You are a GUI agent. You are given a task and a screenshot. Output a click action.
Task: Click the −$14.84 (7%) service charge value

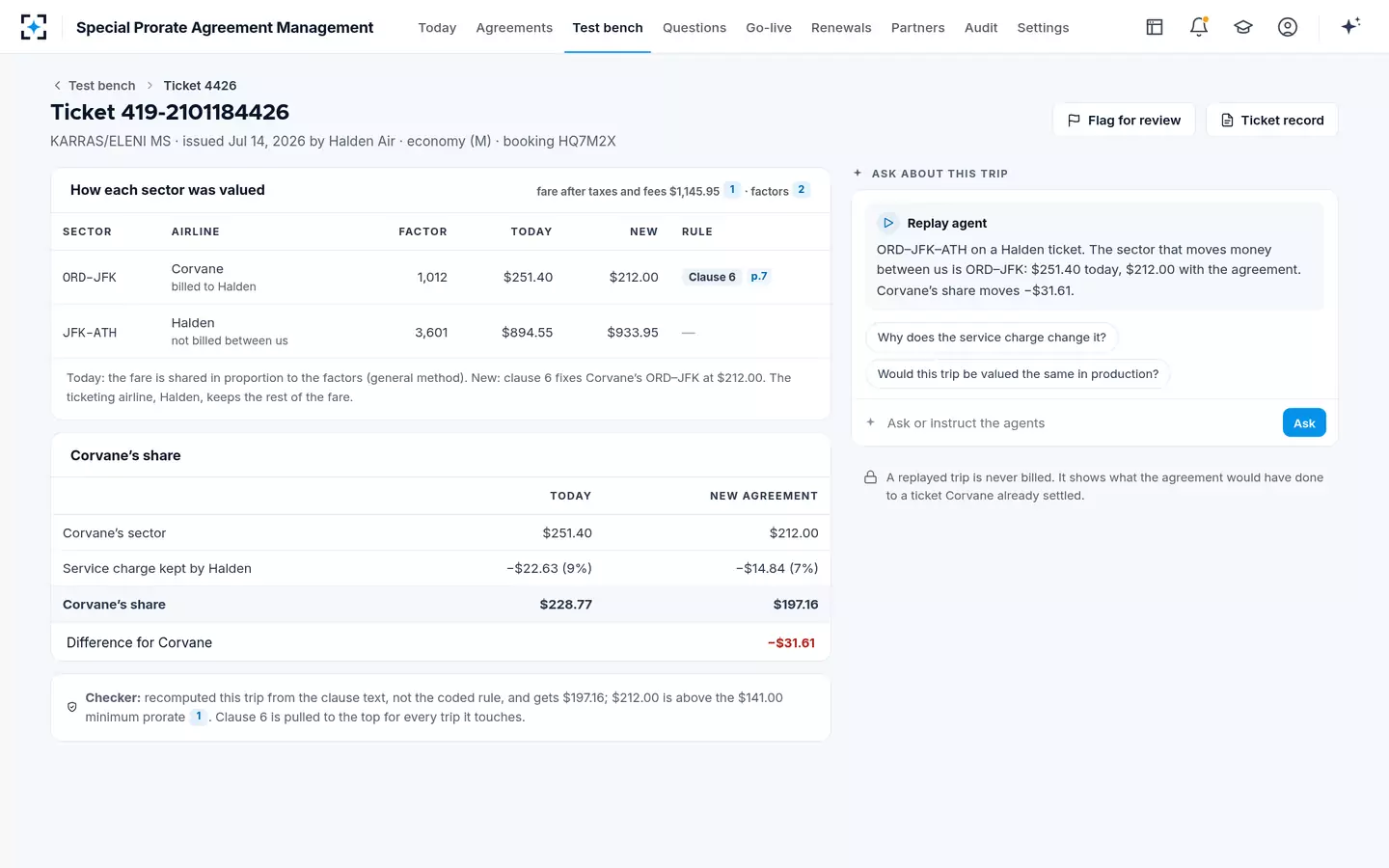(777, 569)
